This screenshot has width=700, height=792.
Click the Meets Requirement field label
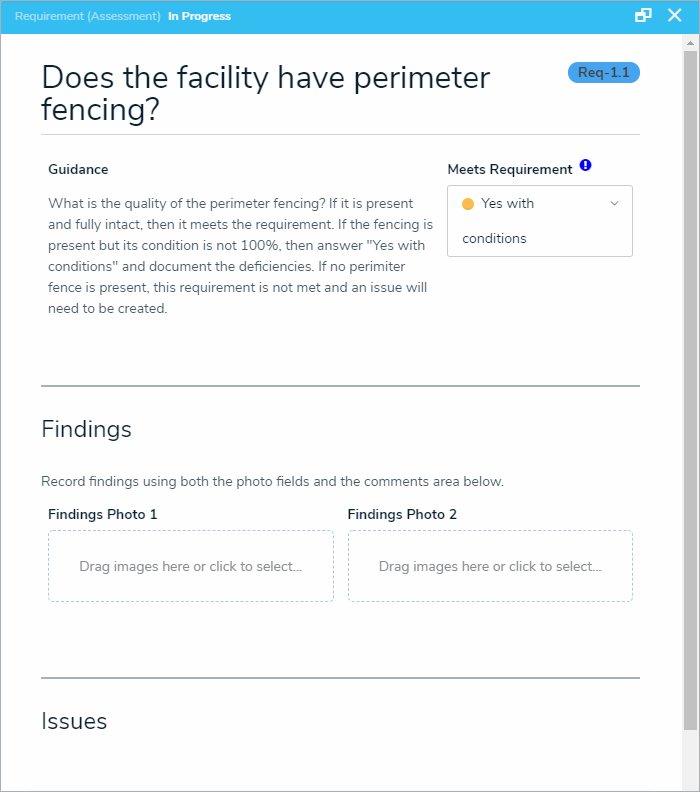coord(509,170)
